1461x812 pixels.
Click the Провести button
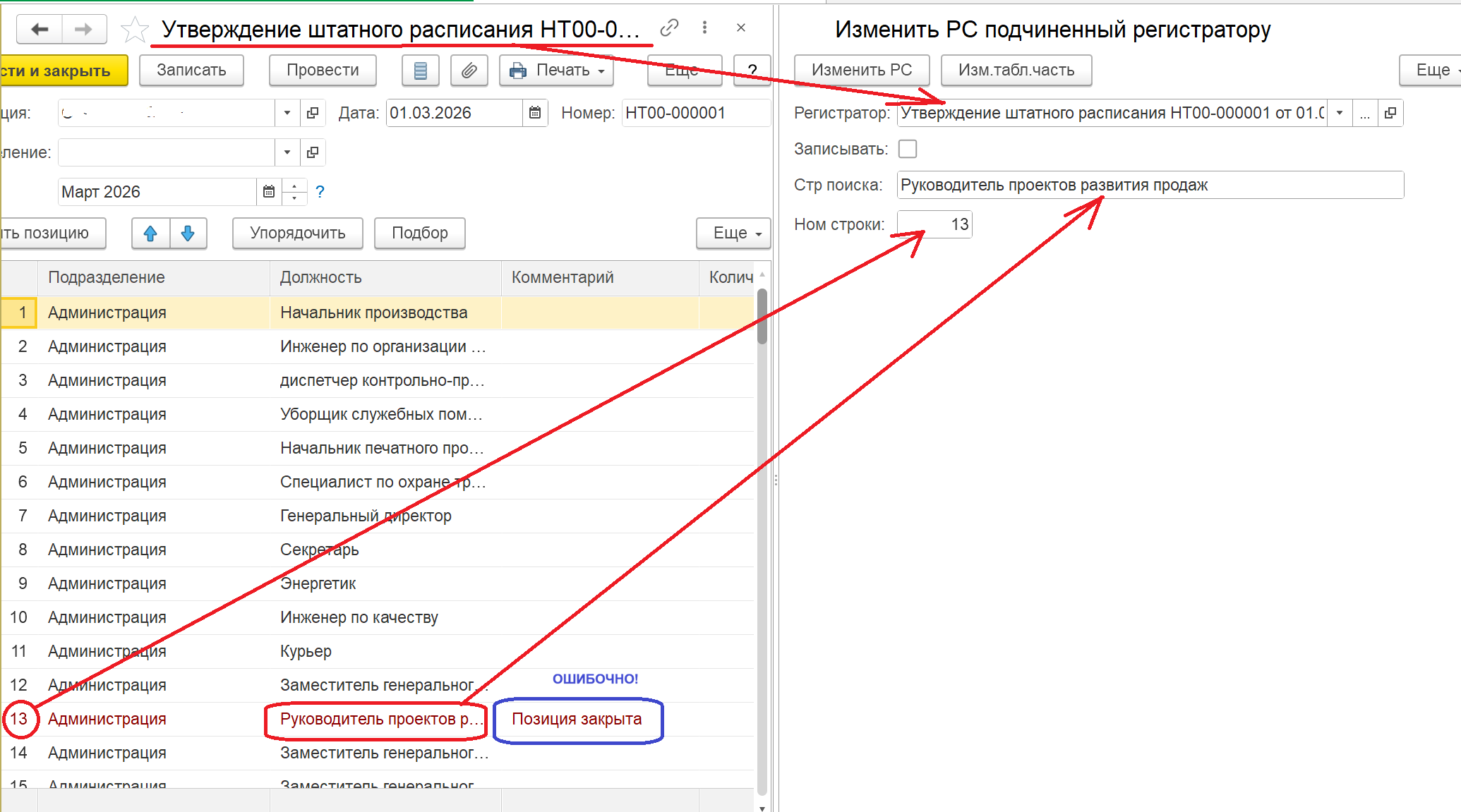(x=323, y=71)
